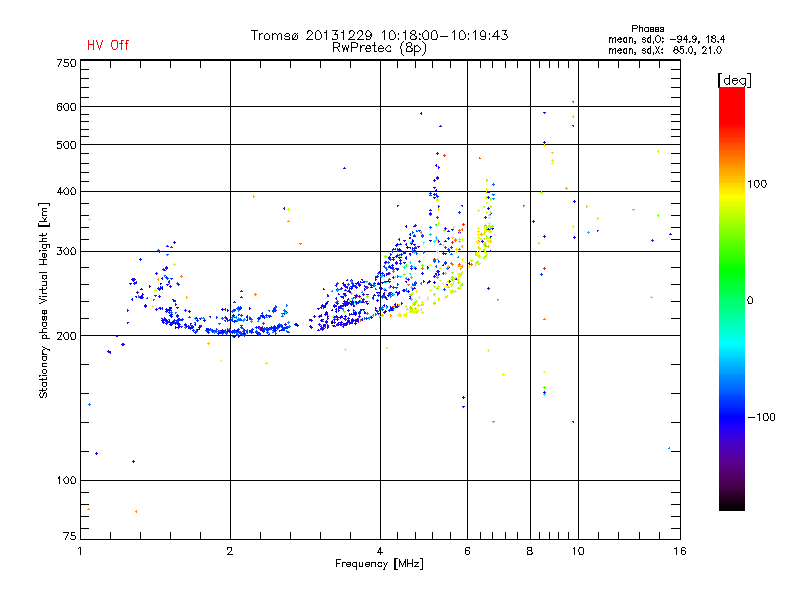800x600 pixels.
Task: Click the 'Phases' header label
Action: 647,29
